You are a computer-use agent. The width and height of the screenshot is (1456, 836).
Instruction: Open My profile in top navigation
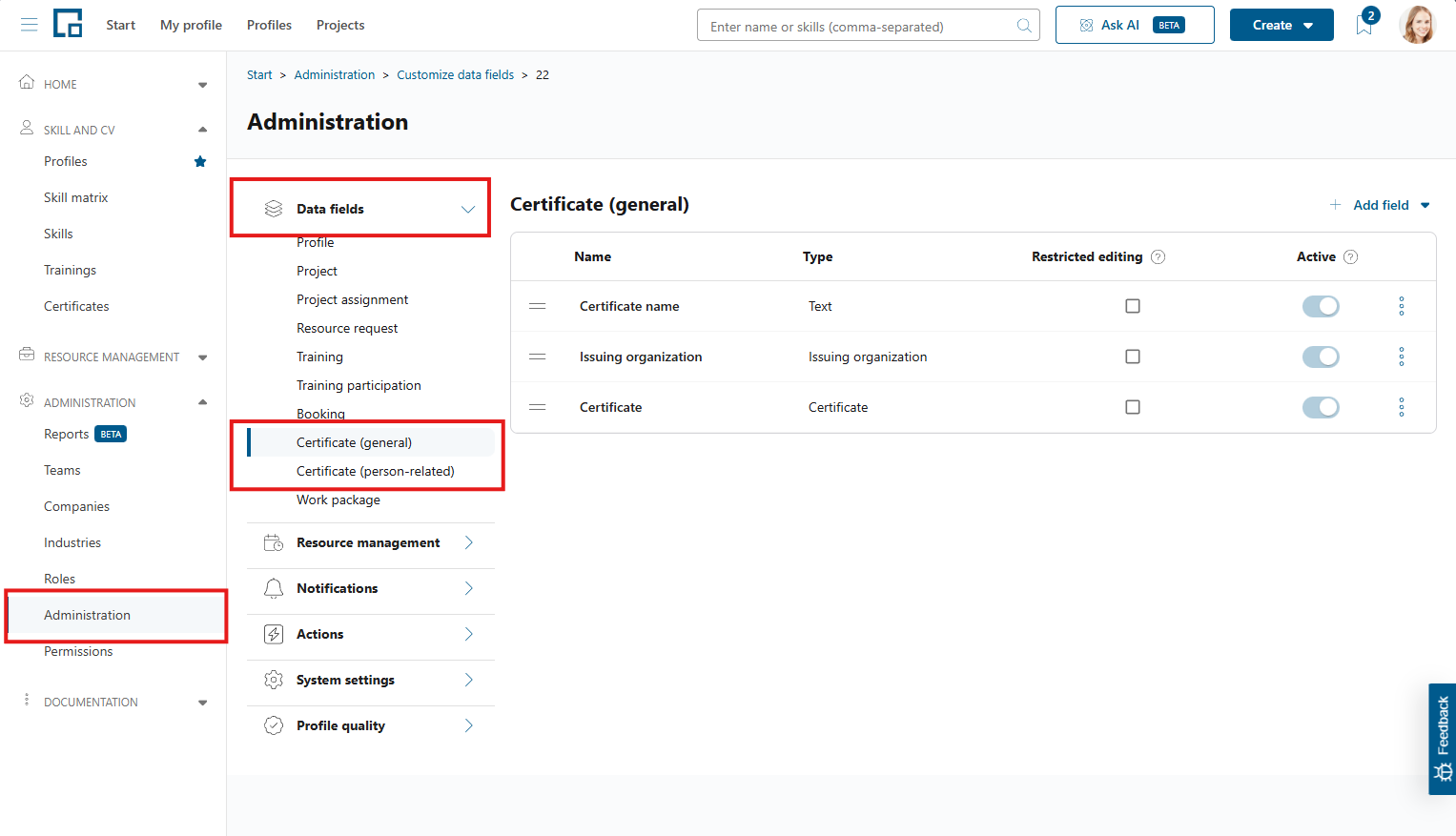click(191, 25)
